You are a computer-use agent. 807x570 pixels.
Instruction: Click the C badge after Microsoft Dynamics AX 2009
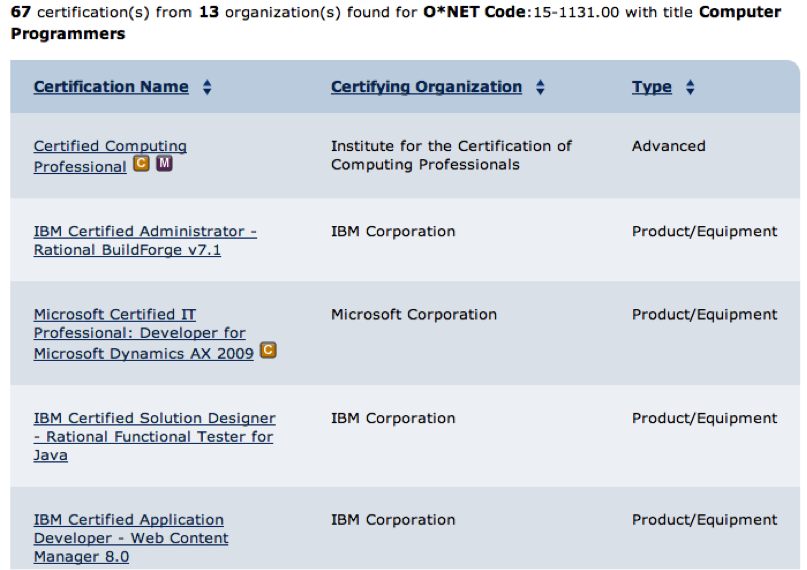268,350
